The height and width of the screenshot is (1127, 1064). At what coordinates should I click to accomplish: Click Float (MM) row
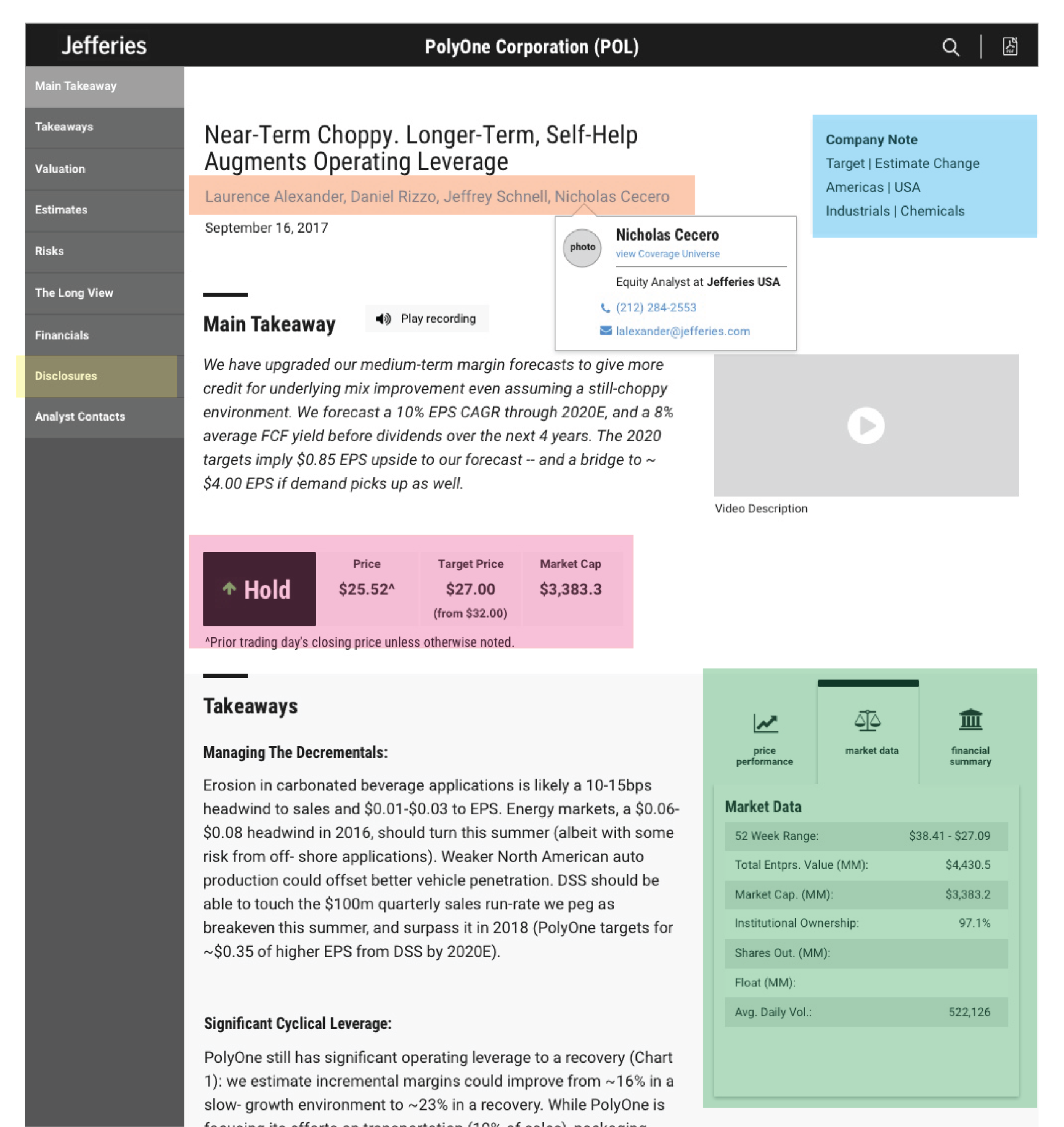point(866,982)
